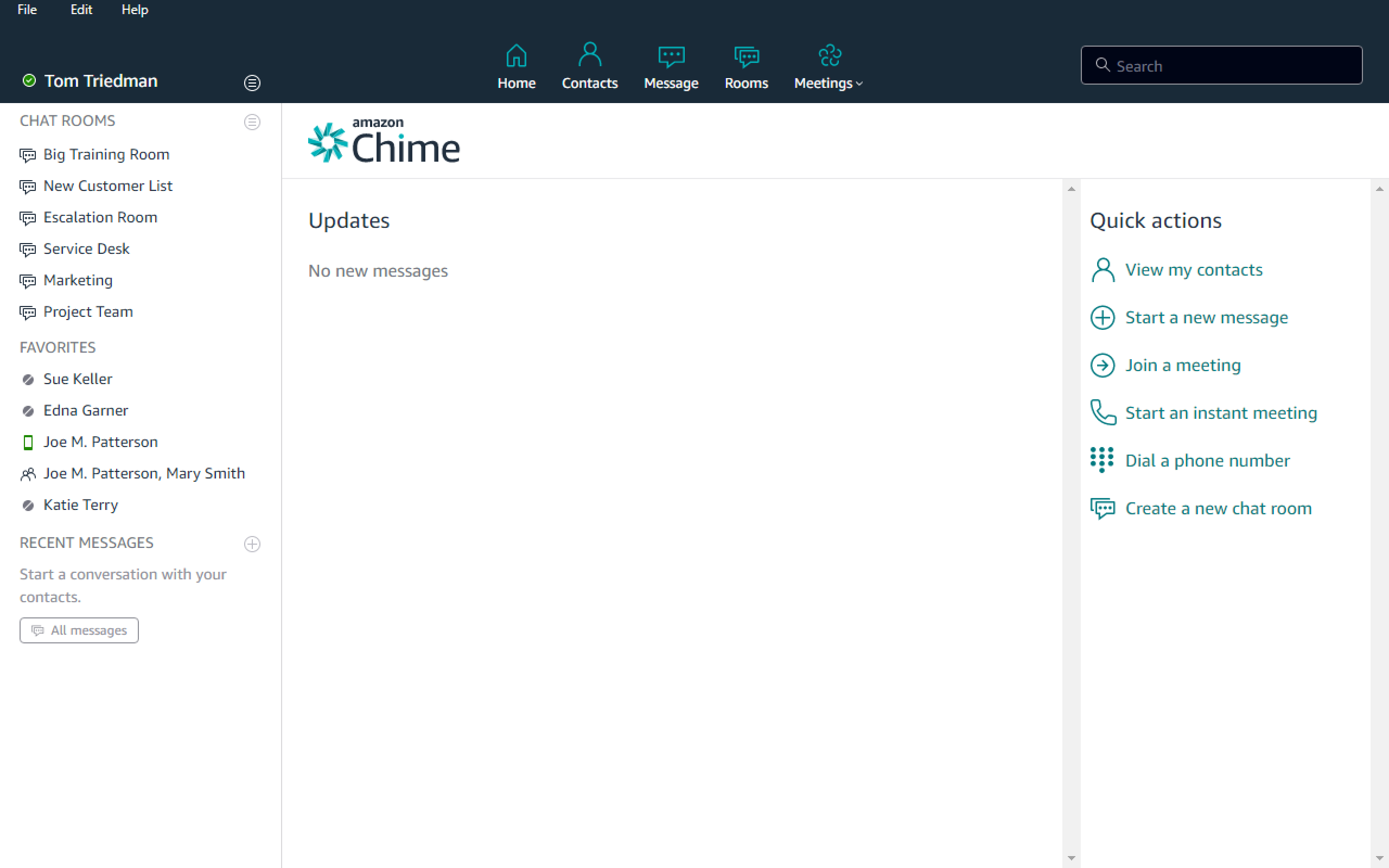Click green availability status icon

point(29,80)
